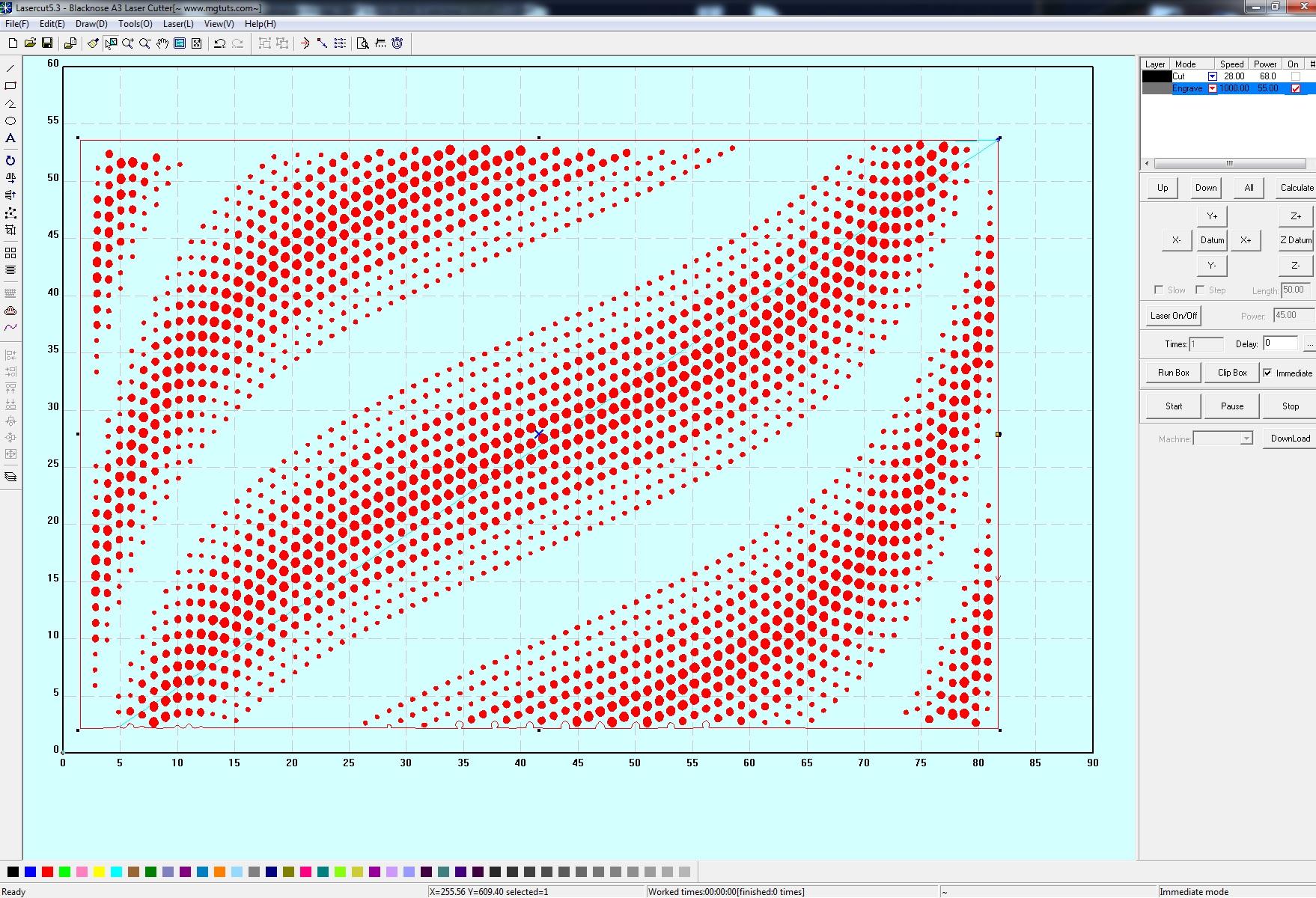Click the Calculate button
The width and height of the screenshot is (1316, 898).
[1296, 188]
